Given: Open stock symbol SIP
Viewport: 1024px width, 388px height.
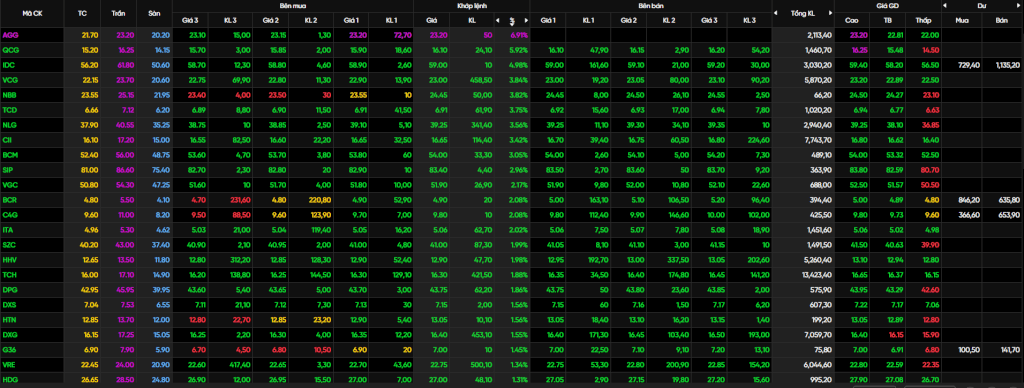Looking at the screenshot, I should [8, 170].
